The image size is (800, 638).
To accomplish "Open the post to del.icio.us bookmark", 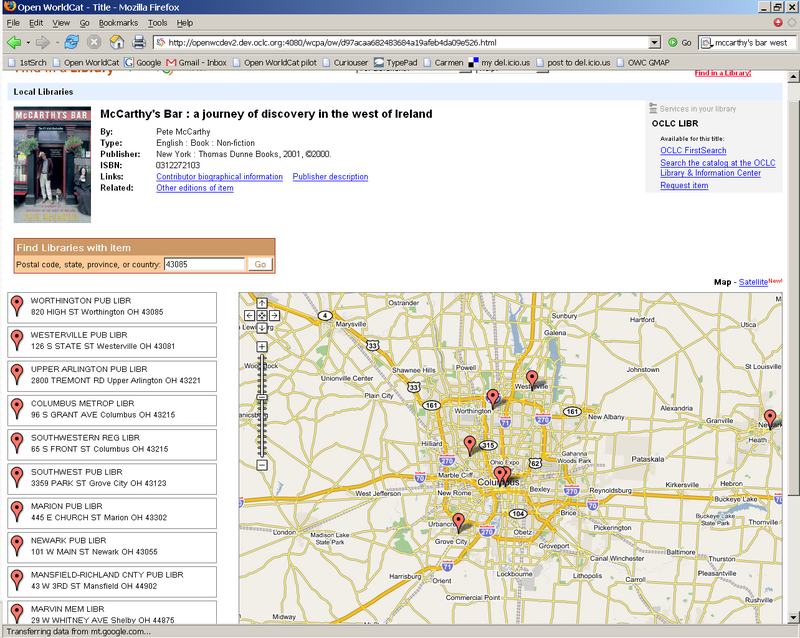I will point(572,62).
